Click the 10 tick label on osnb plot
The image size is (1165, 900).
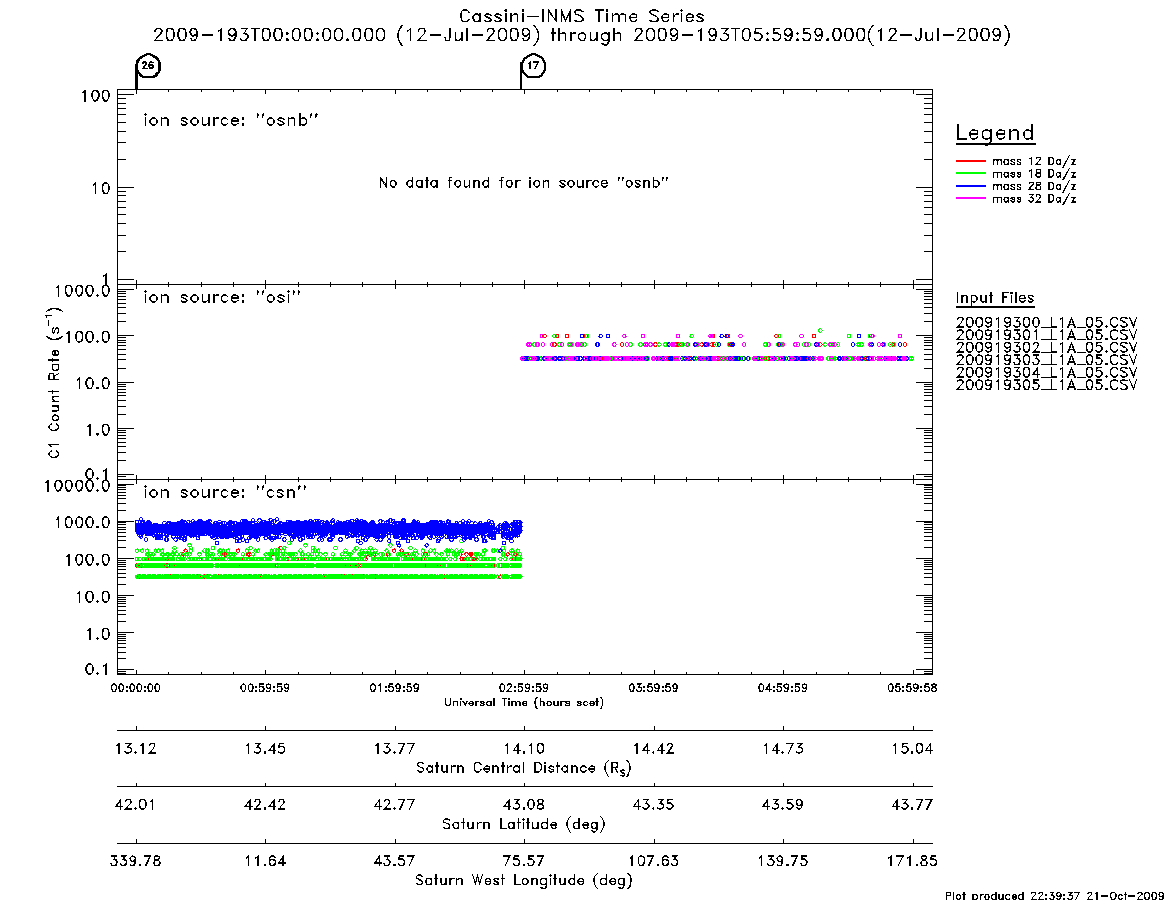click(x=101, y=189)
